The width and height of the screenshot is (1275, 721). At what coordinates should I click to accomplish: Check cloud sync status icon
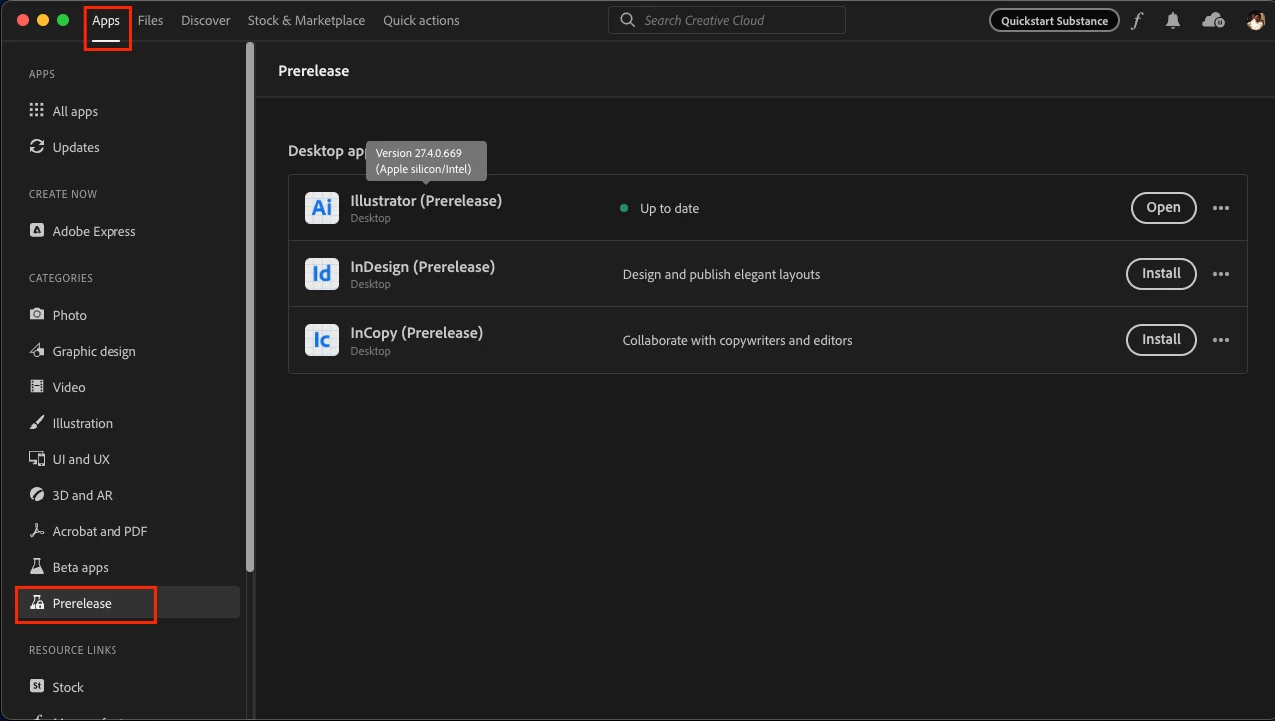pos(1213,21)
